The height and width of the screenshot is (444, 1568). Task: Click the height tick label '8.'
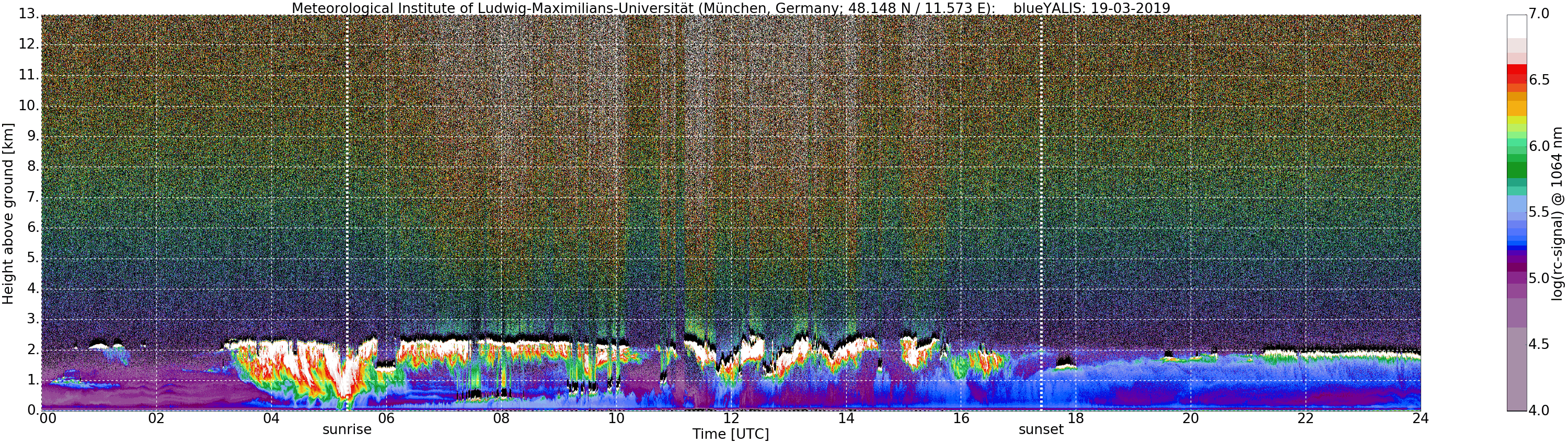(33, 166)
